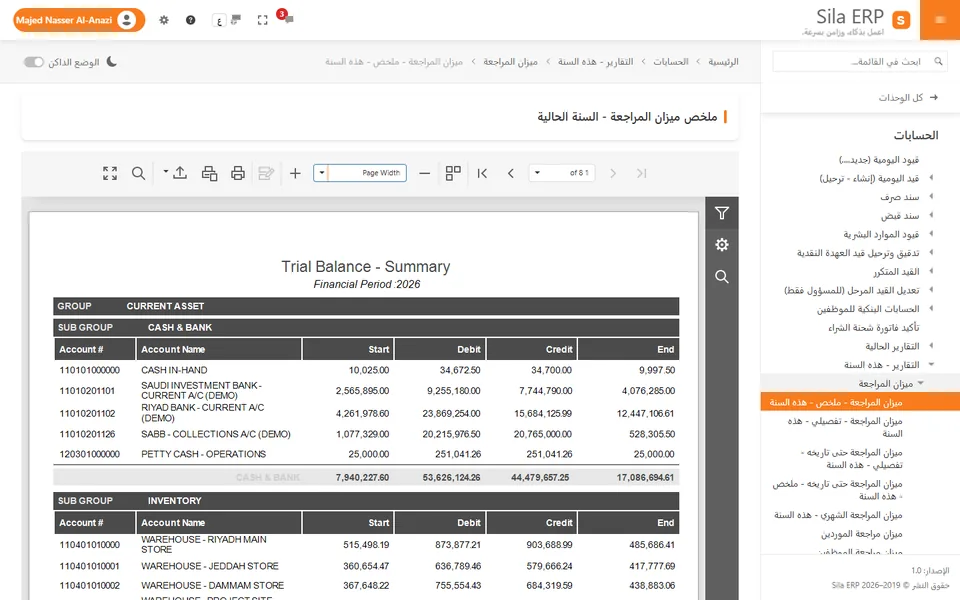This screenshot has height=600, width=960.
Task: Print current page of report
Action: point(209,173)
